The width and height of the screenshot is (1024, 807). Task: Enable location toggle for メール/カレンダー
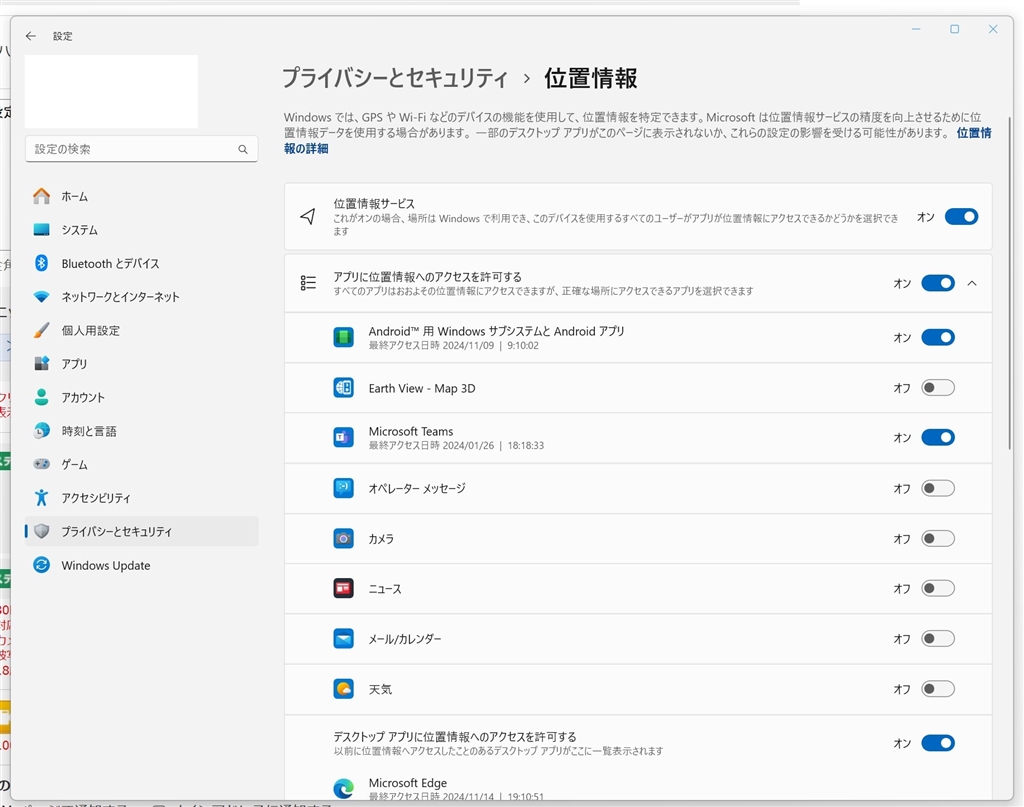point(938,639)
